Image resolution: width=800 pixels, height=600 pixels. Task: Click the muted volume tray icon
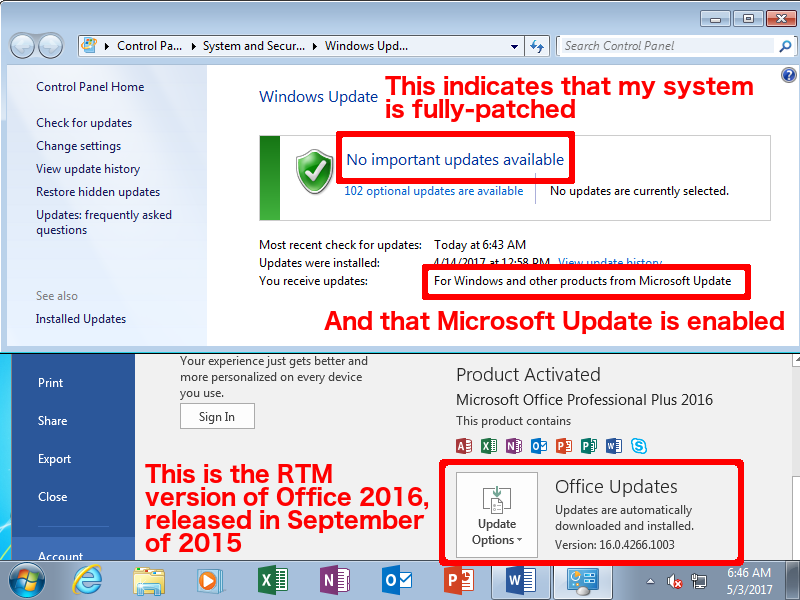point(674,581)
